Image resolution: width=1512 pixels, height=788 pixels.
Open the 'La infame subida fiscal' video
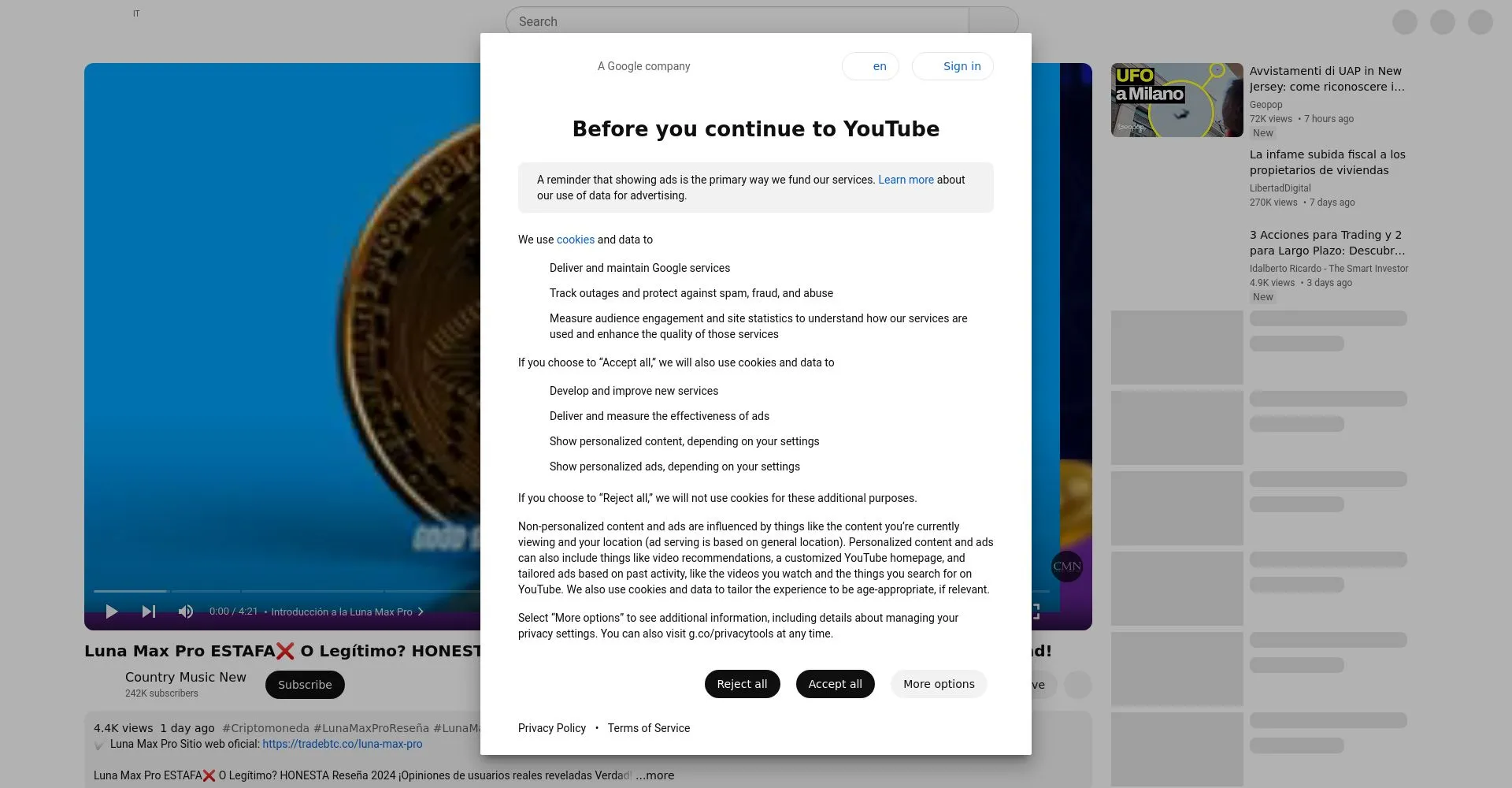click(1327, 162)
